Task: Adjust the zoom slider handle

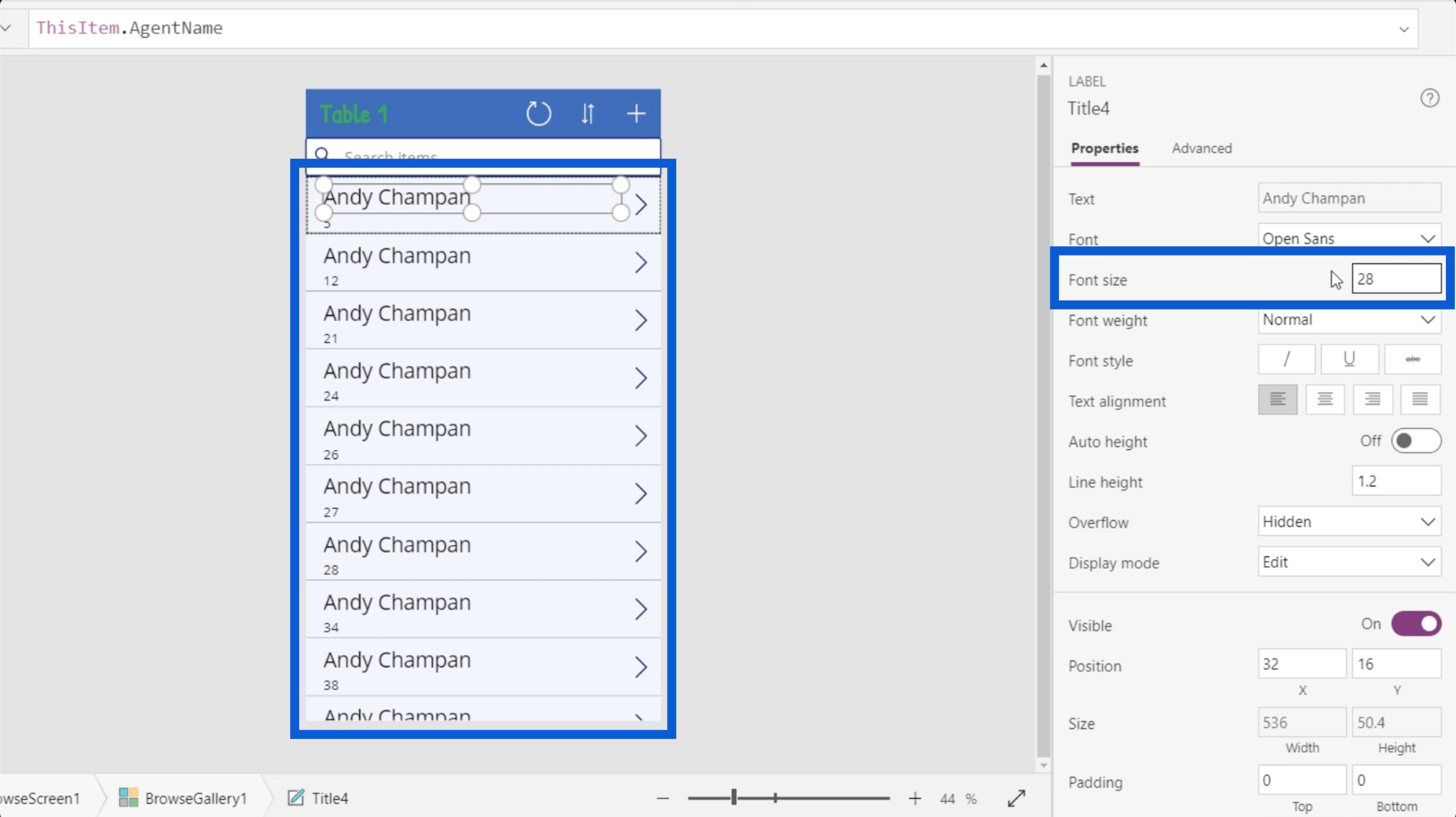Action: (734, 797)
